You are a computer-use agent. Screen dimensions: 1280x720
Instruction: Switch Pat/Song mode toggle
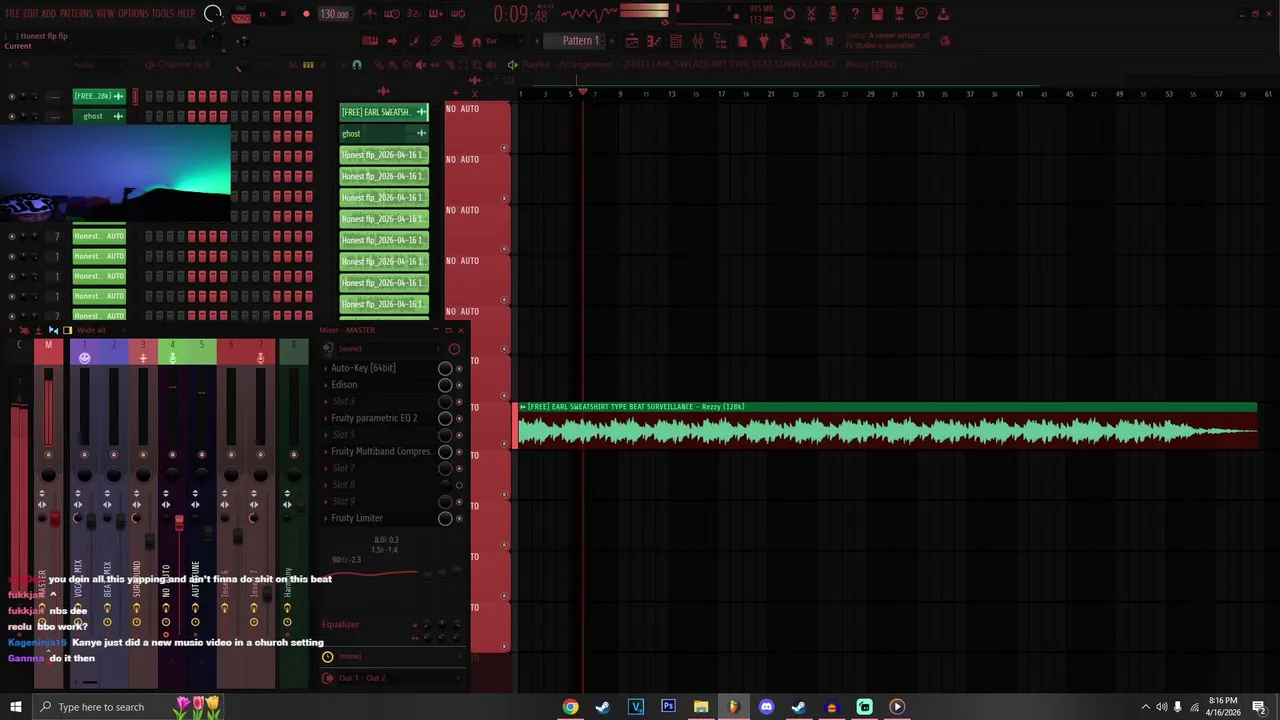point(241,14)
